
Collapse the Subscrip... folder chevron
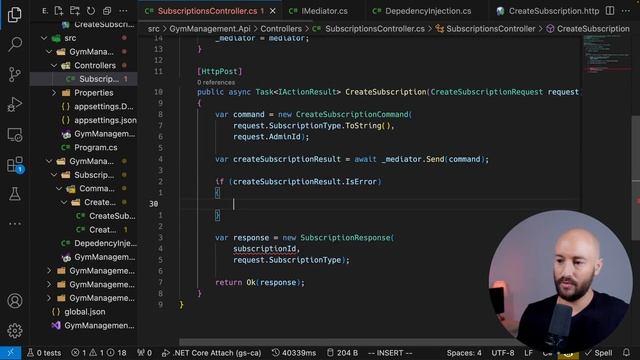coord(54,175)
